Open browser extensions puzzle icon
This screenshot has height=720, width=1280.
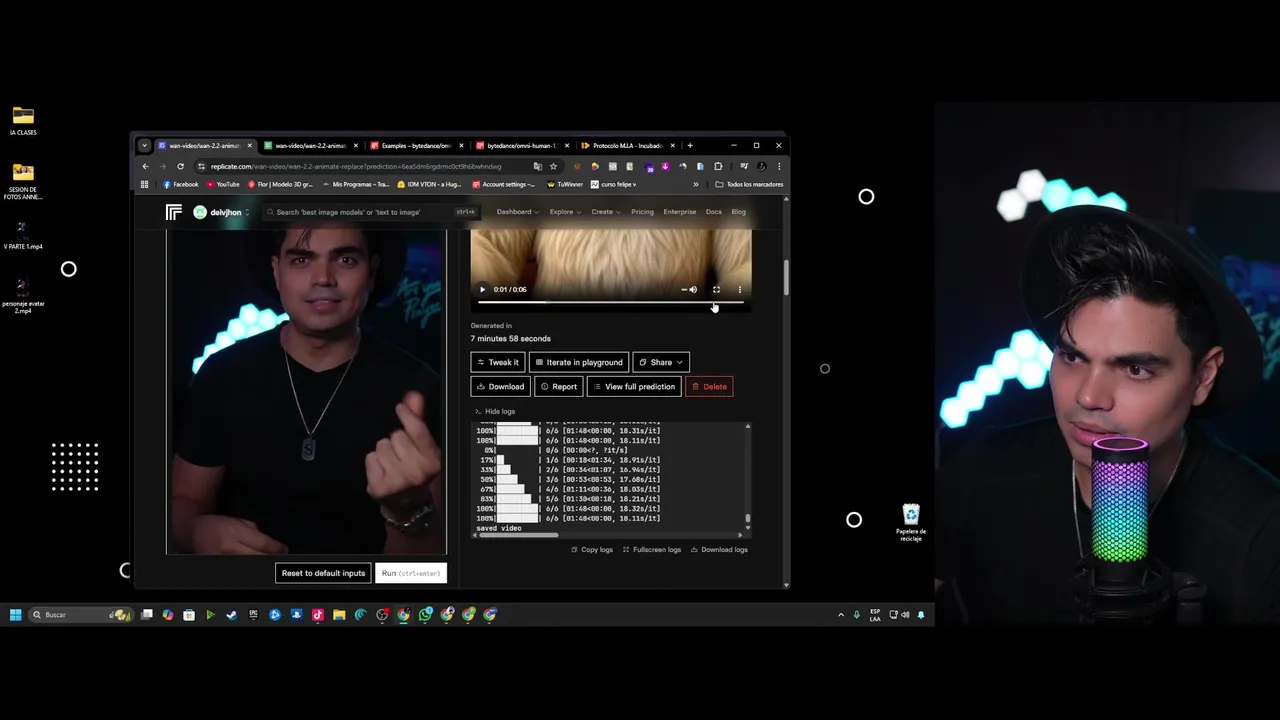click(x=718, y=166)
